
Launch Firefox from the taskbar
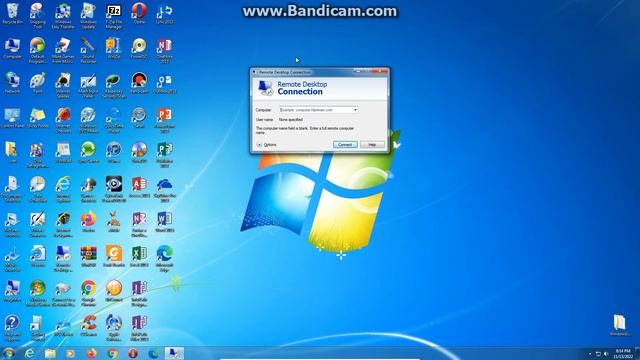(x=91, y=353)
